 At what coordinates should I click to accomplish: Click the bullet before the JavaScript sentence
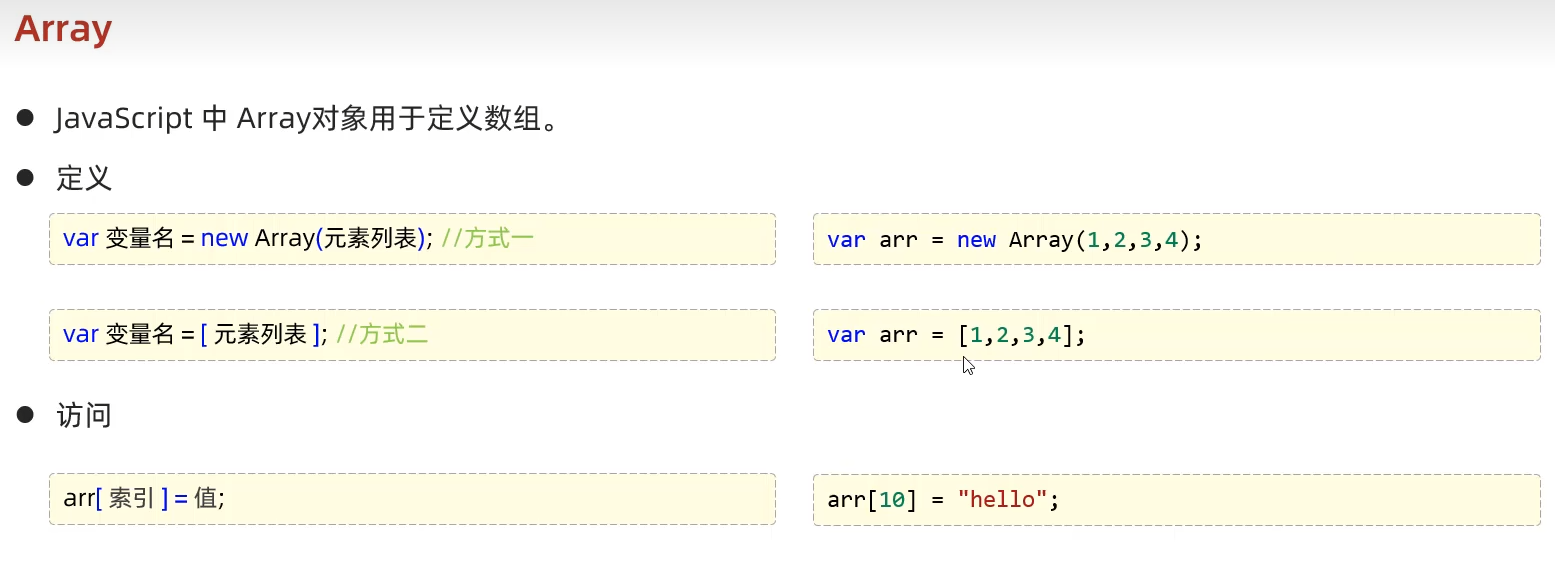click(26, 119)
